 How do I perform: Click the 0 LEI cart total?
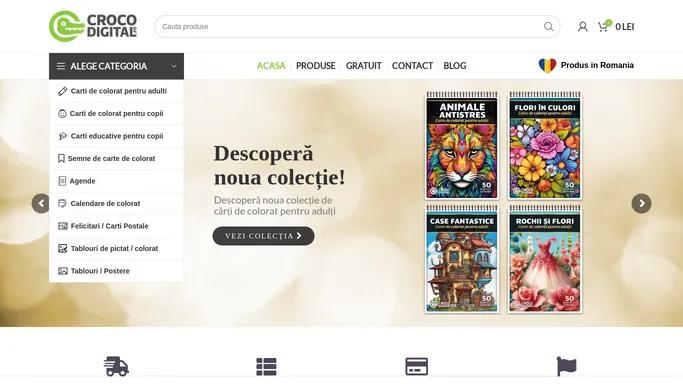[x=625, y=27]
